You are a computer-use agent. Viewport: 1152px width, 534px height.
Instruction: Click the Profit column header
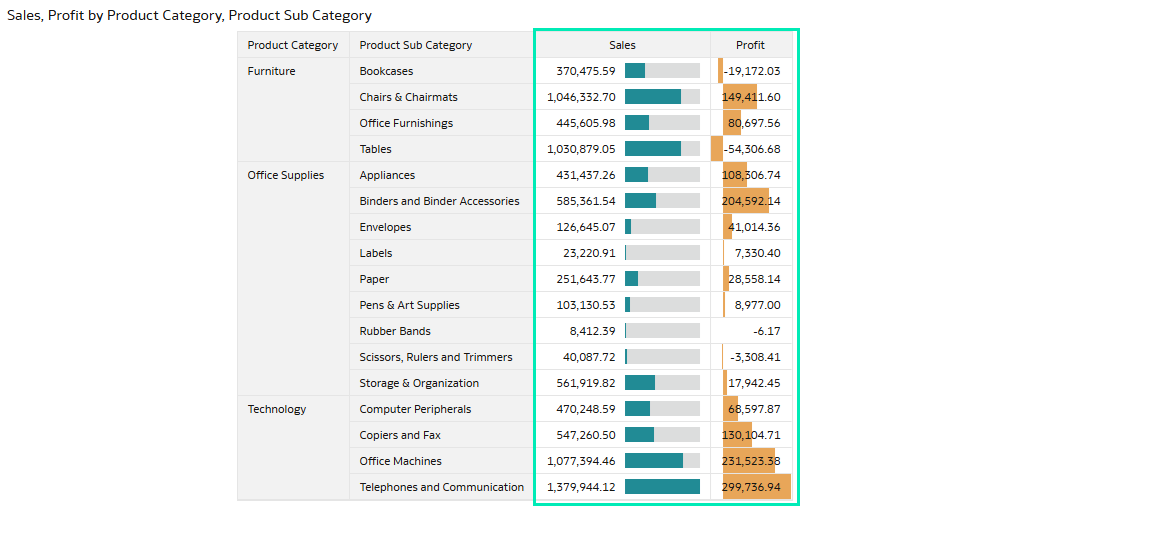(x=750, y=45)
